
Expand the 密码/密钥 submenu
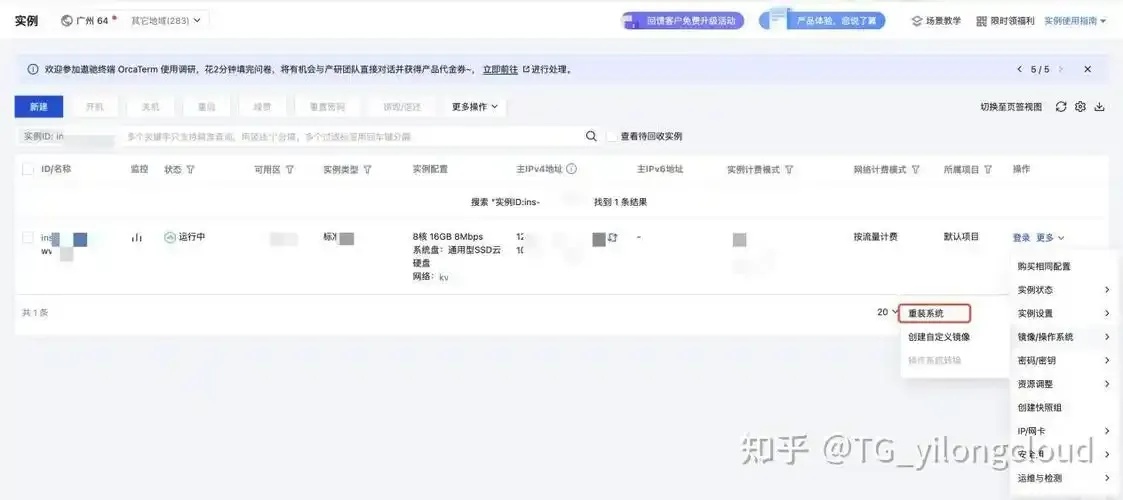tap(1063, 360)
